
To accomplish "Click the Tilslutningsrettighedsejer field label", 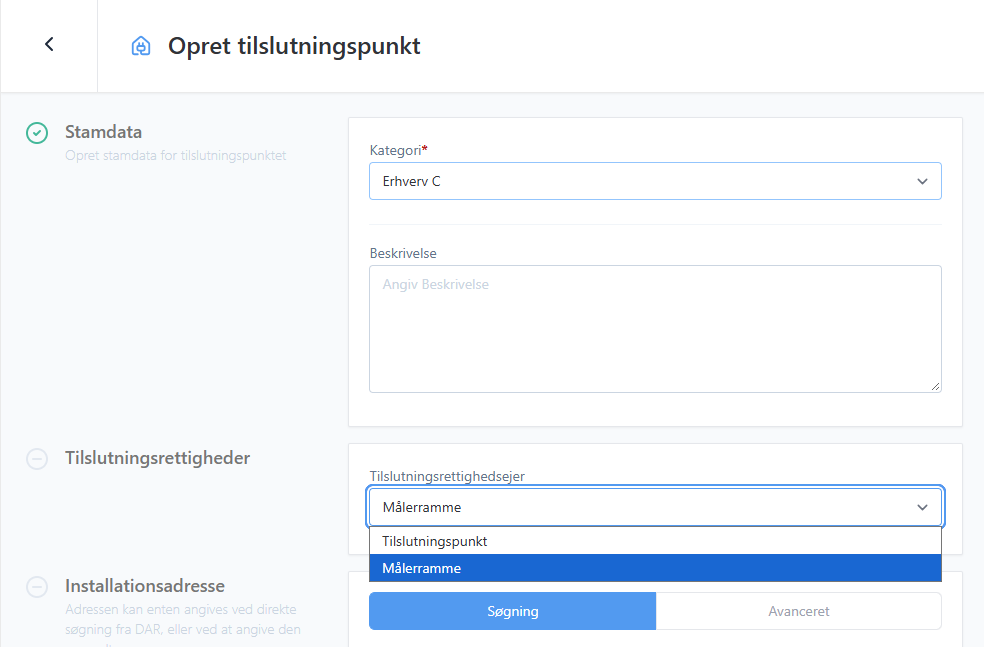I will click(447, 476).
